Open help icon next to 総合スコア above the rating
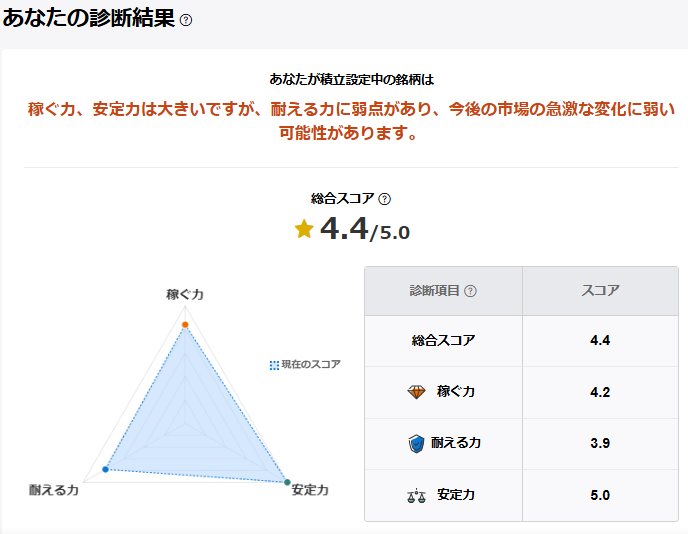 (384, 199)
